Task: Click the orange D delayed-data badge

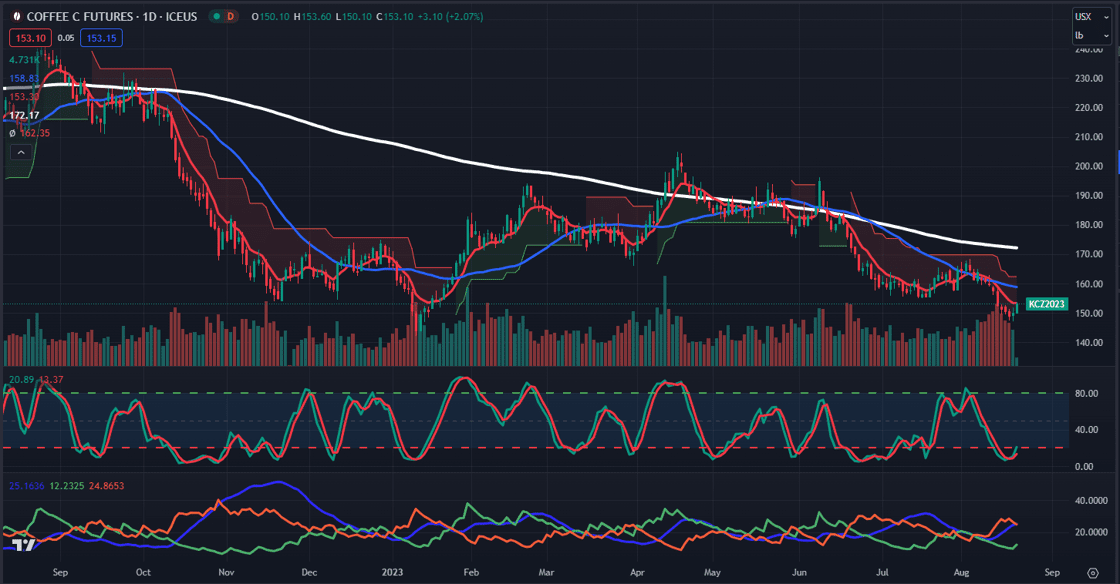Action: click(230, 16)
